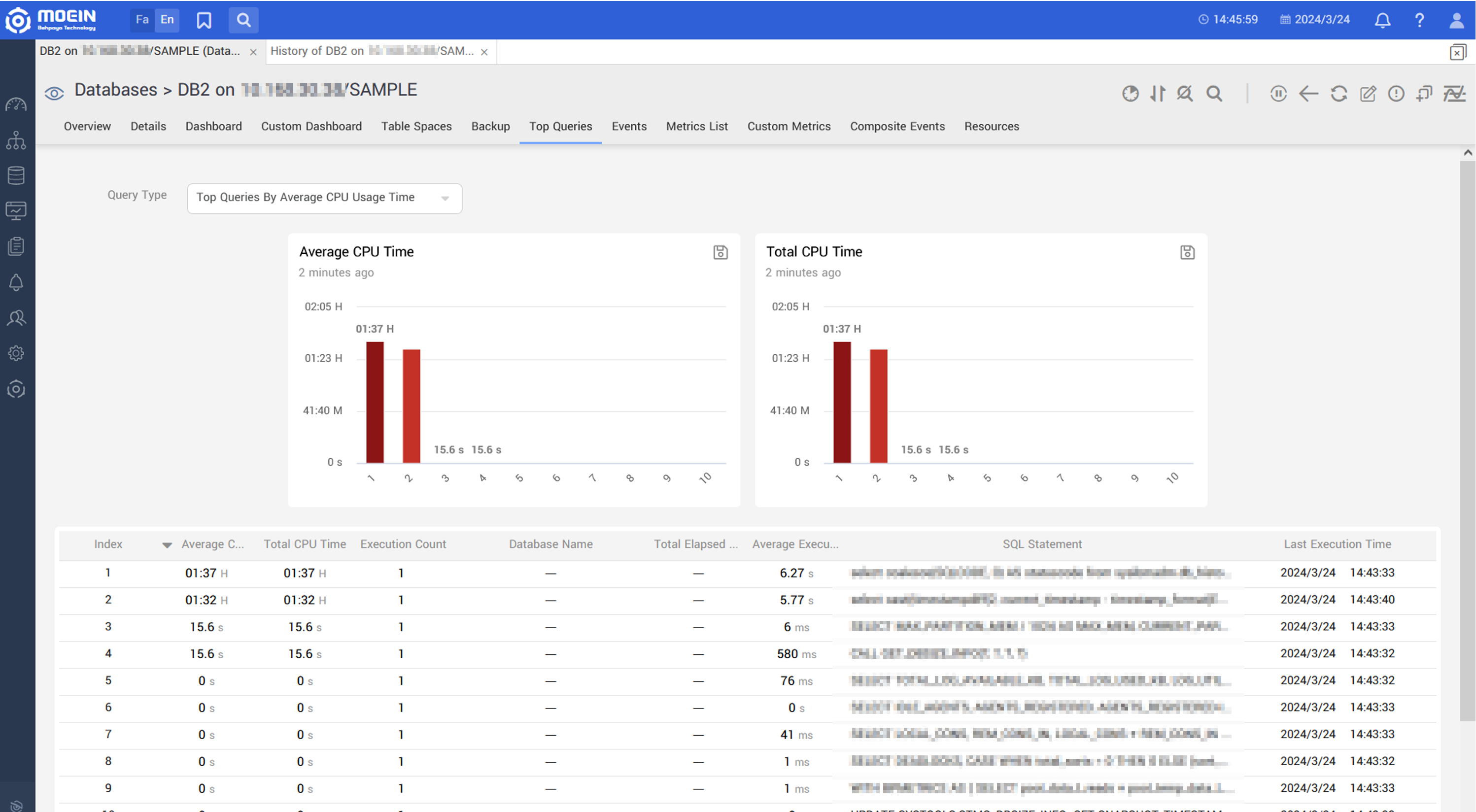Click the pie chart toolbar icon
This screenshot has height=812, width=1476.
click(x=1130, y=94)
